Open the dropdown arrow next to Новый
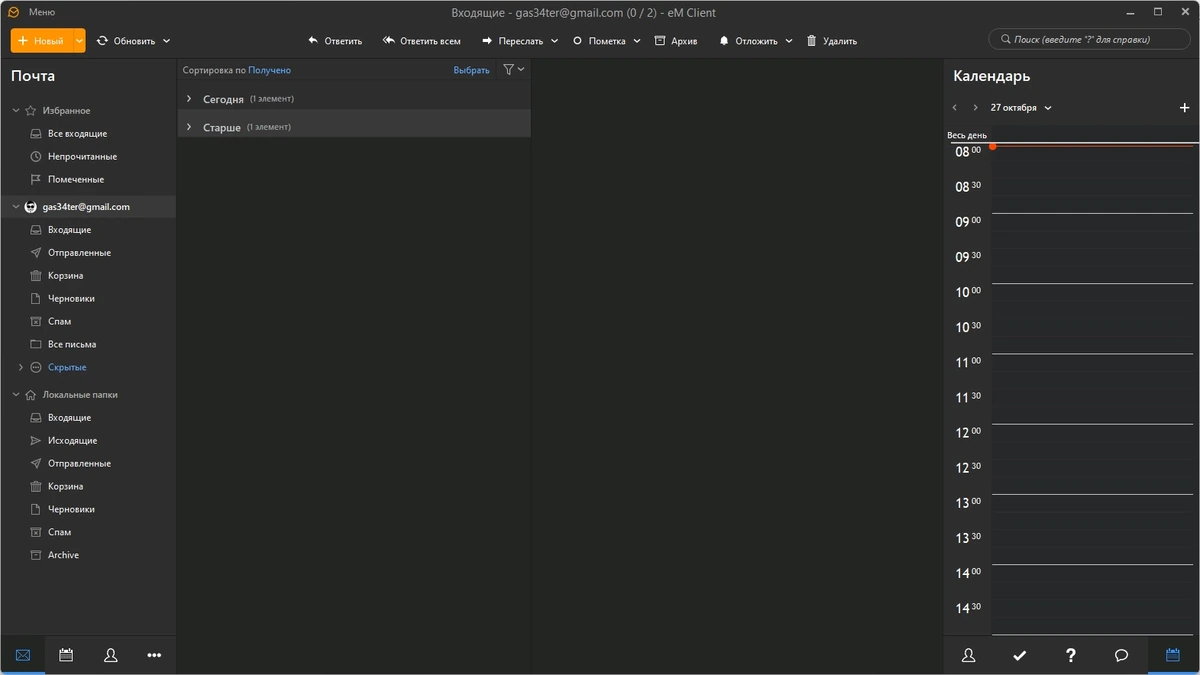Image resolution: width=1200 pixels, height=675 pixels. [80, 41]
